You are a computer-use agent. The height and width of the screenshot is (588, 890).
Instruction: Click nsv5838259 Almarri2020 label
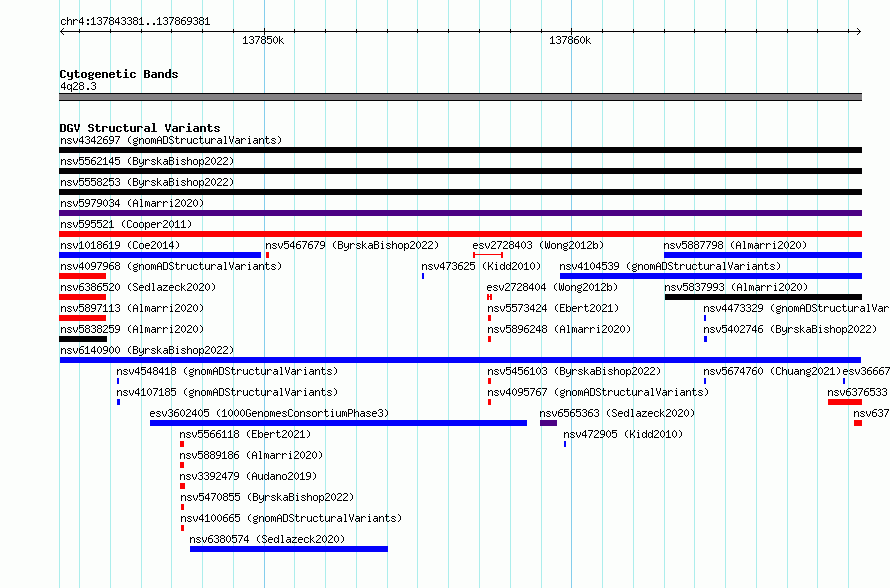(132, 329)
